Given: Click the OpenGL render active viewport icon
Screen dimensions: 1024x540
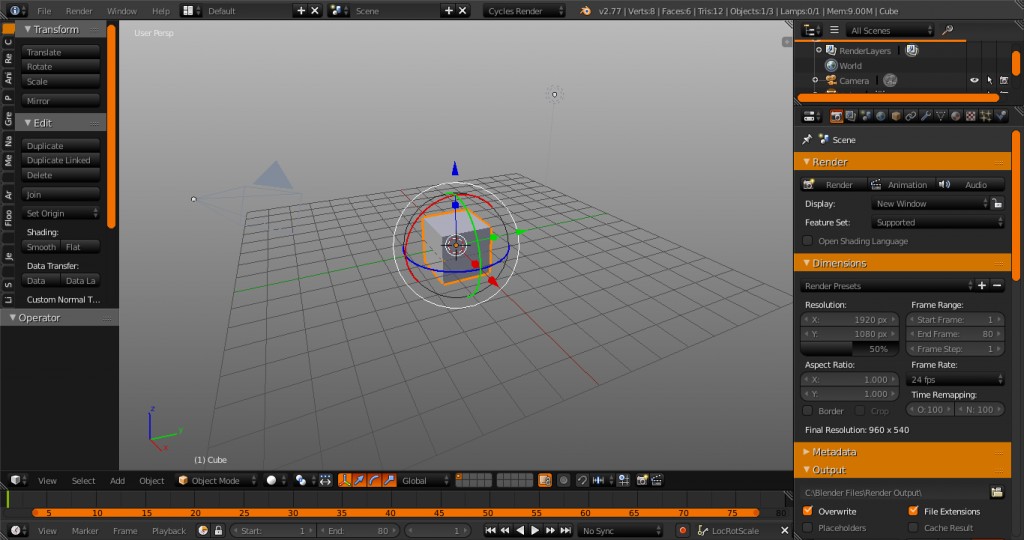Looking at the screenshot, I should point(642,481).
